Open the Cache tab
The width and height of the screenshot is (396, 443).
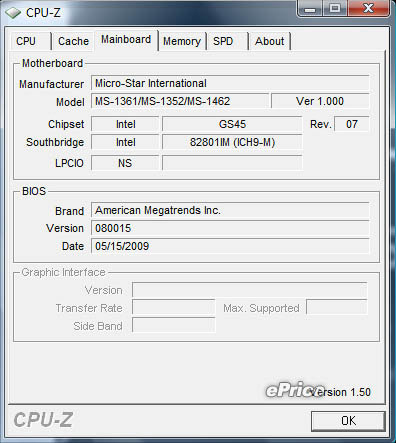73,41
